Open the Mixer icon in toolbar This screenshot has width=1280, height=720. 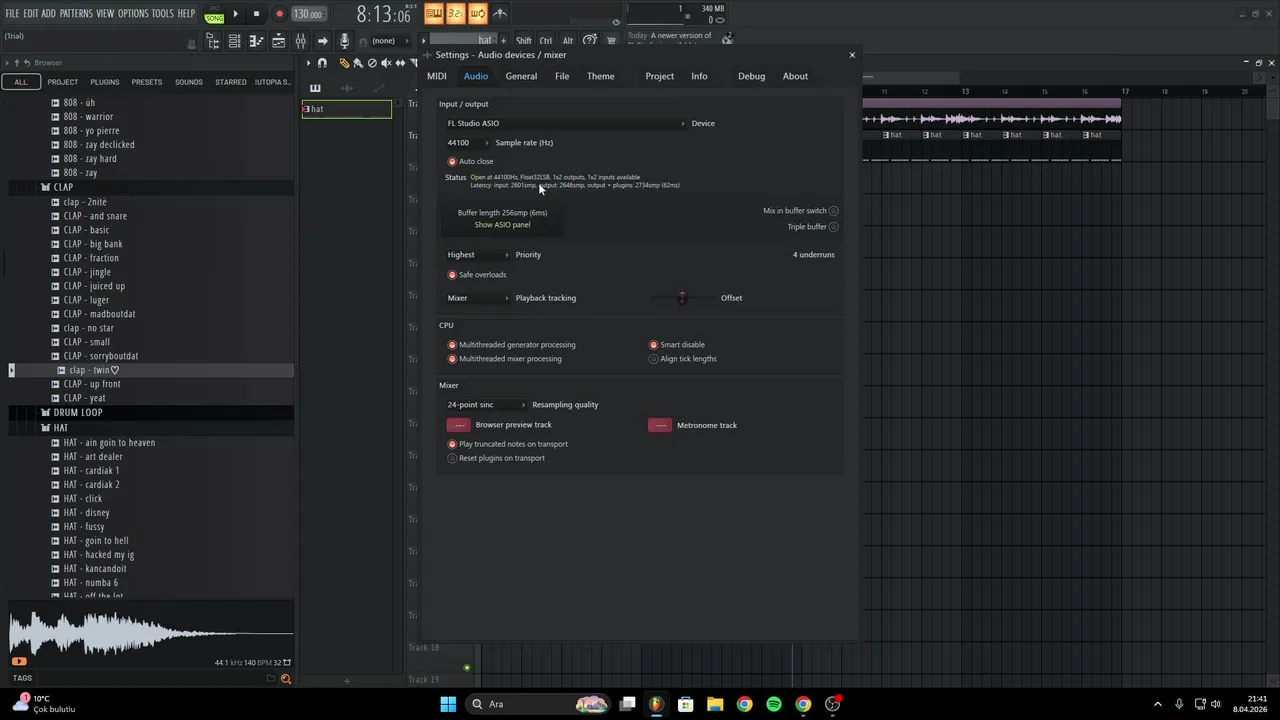[x=300, y=41]
